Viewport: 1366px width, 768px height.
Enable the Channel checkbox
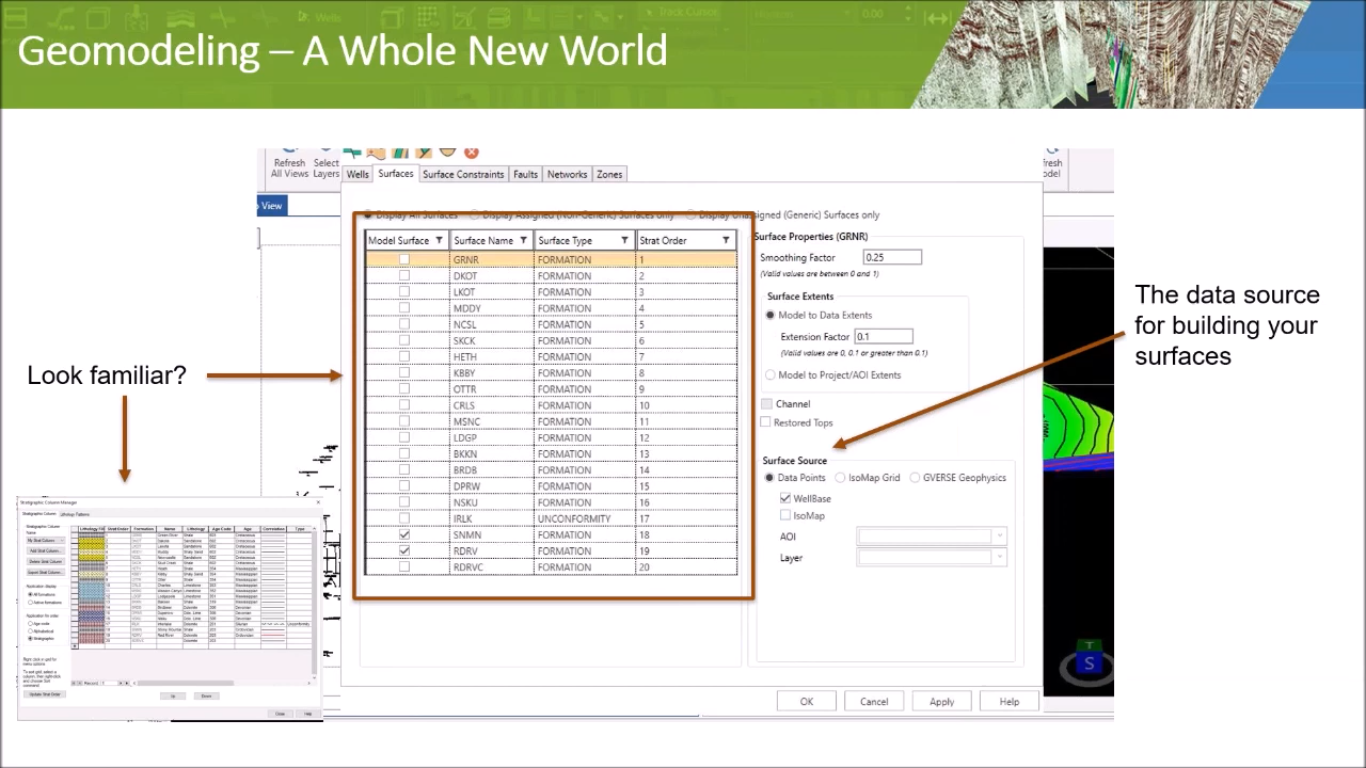coord(766,404)
